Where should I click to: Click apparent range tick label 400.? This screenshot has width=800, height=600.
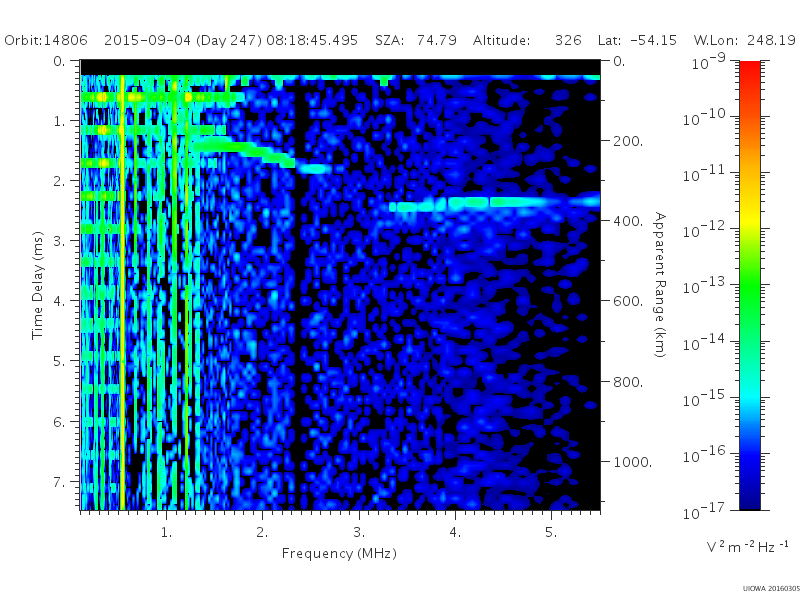click(x=628, y=221)
